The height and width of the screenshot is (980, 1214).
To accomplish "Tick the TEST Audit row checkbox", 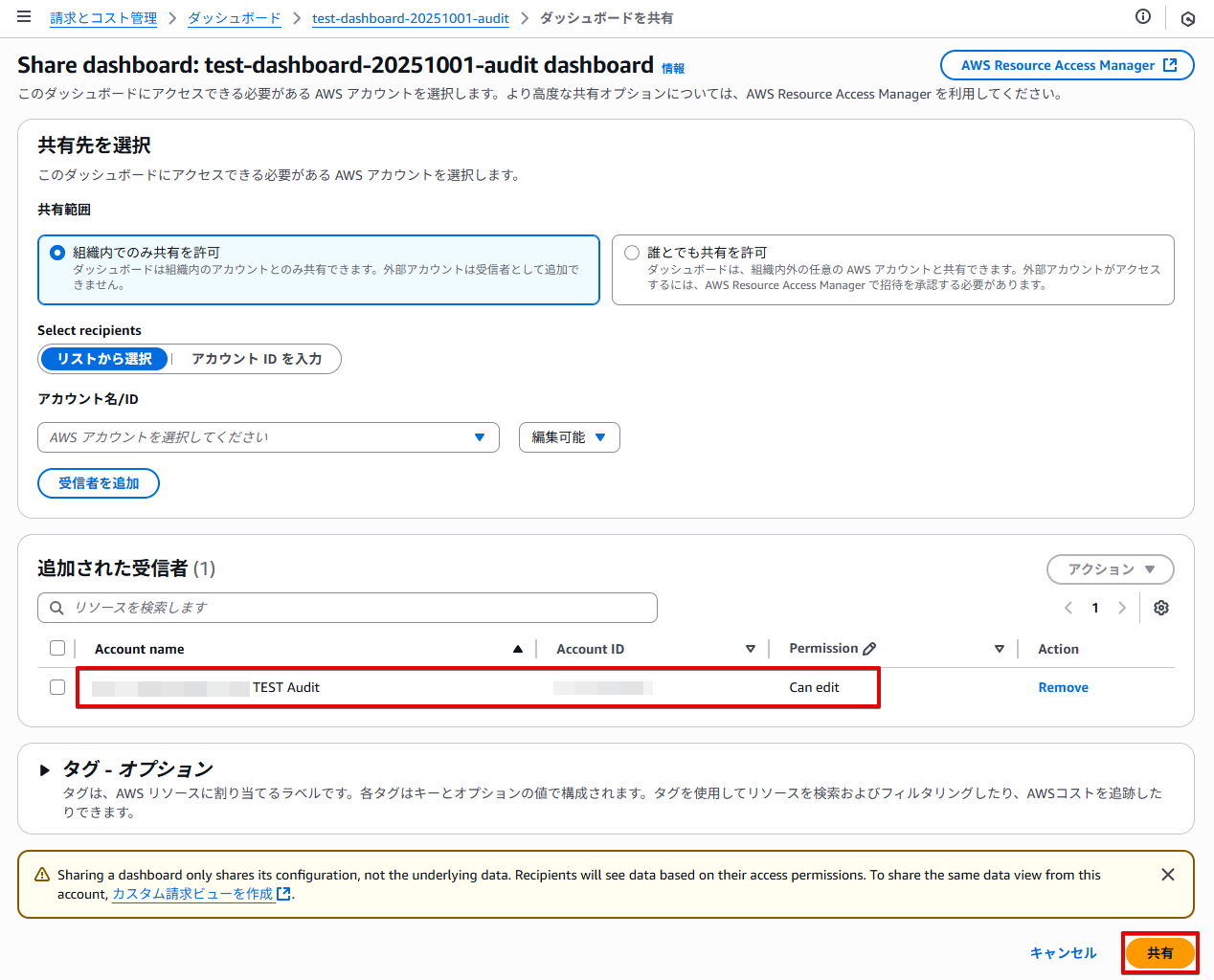I will 57,687.
